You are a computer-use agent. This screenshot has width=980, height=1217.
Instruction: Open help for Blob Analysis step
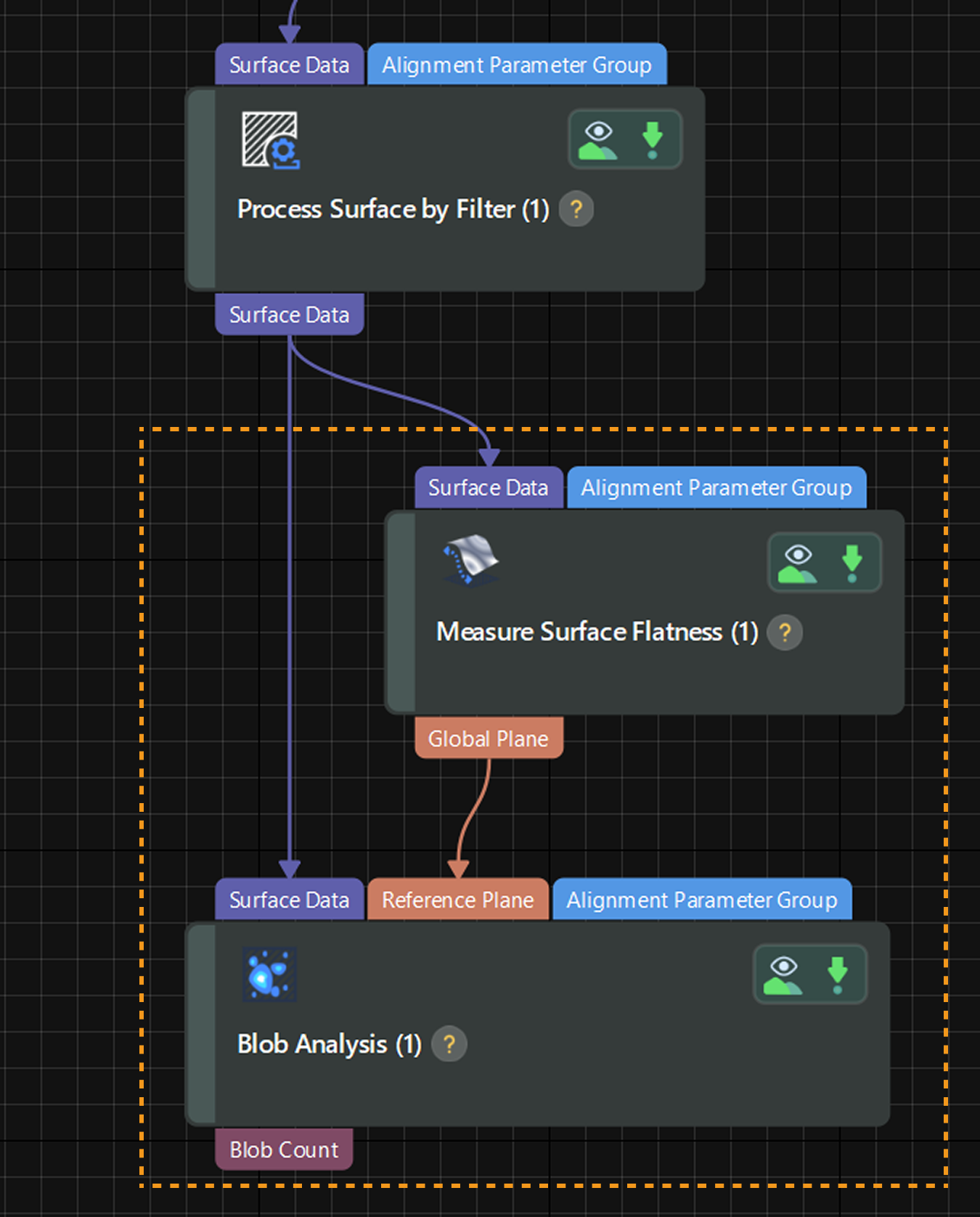point(449,1044)
